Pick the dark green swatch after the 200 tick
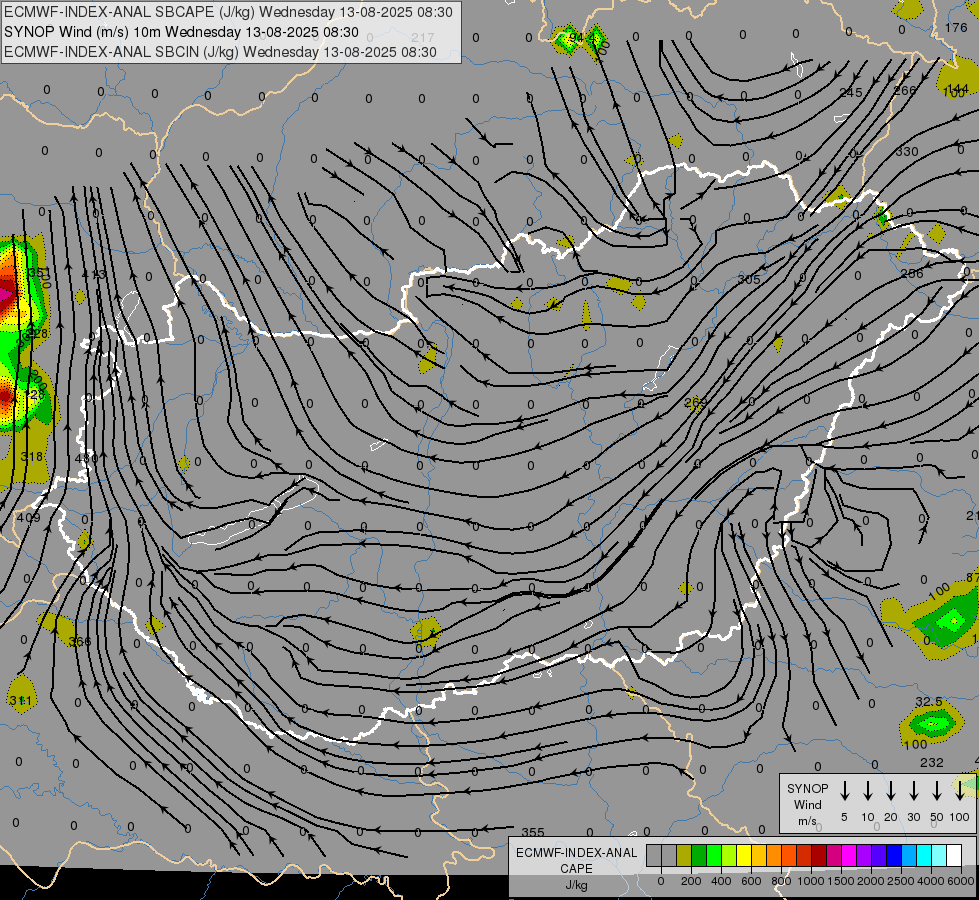The image size is (979, 900). tap(699, 855)
